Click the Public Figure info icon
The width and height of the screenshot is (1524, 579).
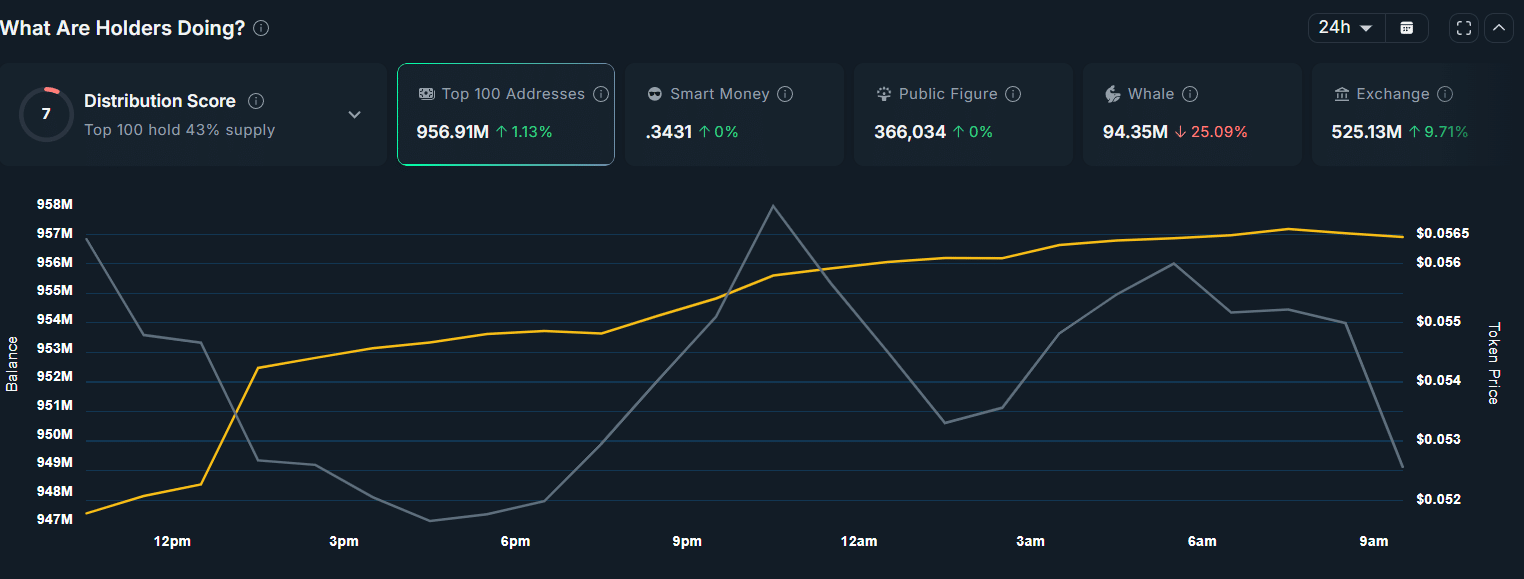pyautogui.click(x=1013, y=94)
